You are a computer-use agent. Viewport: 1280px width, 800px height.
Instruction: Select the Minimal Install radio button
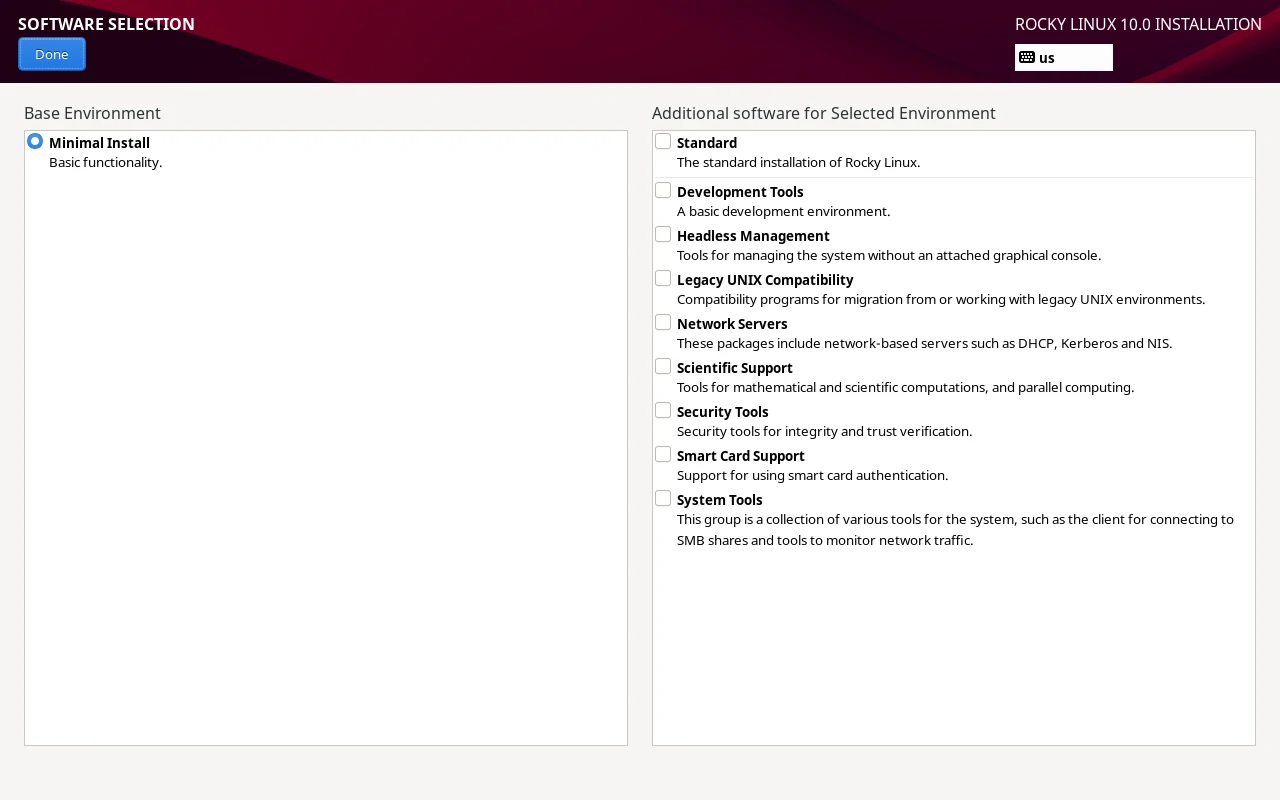tap(35, 141)
